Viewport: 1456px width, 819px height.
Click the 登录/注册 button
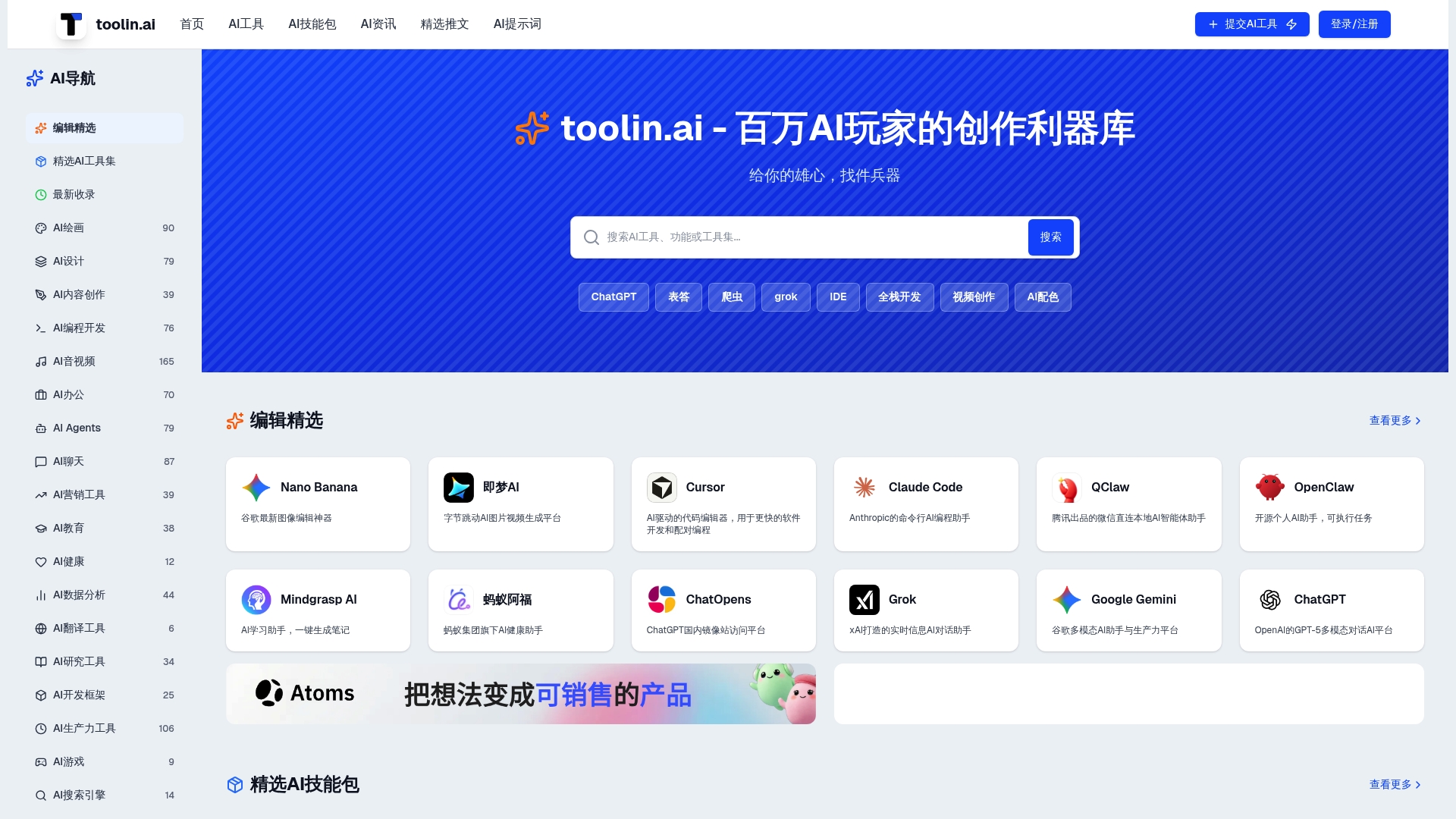point(1354,24)
